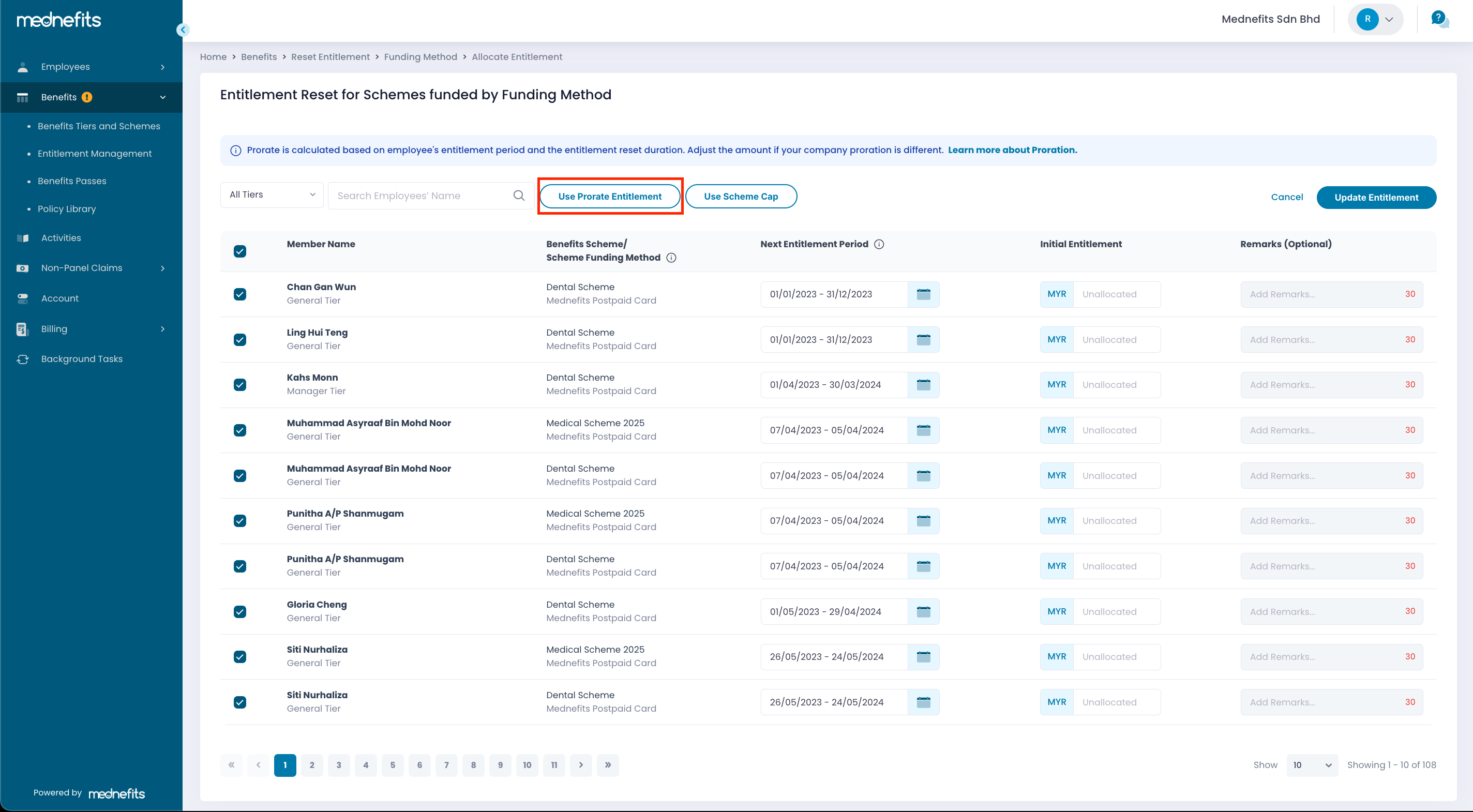Click the search magnifier icon

(x=519, y=196)
